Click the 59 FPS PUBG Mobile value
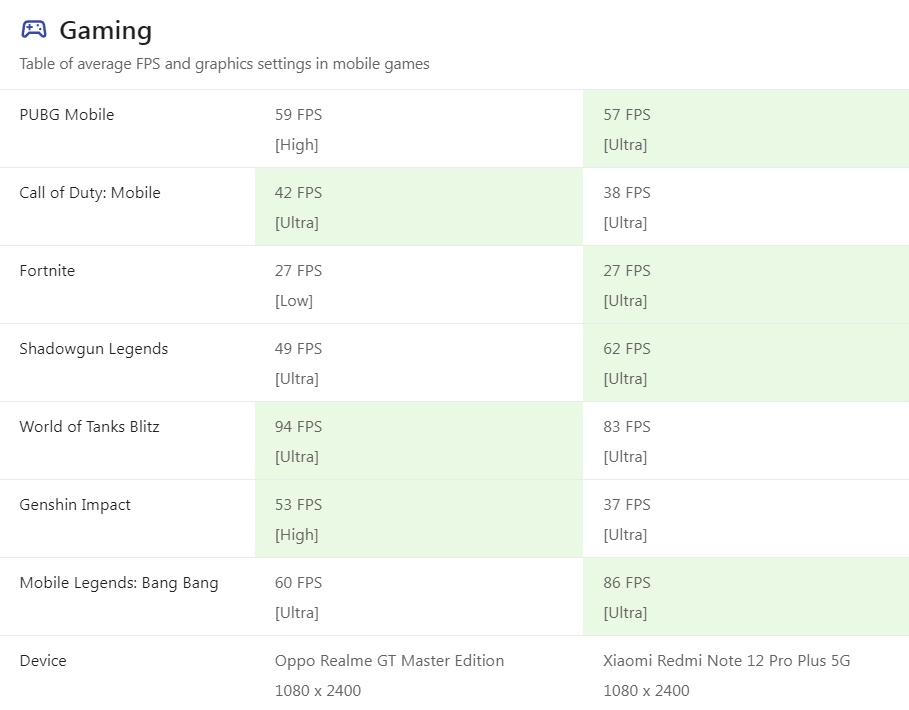 [298, 115]
